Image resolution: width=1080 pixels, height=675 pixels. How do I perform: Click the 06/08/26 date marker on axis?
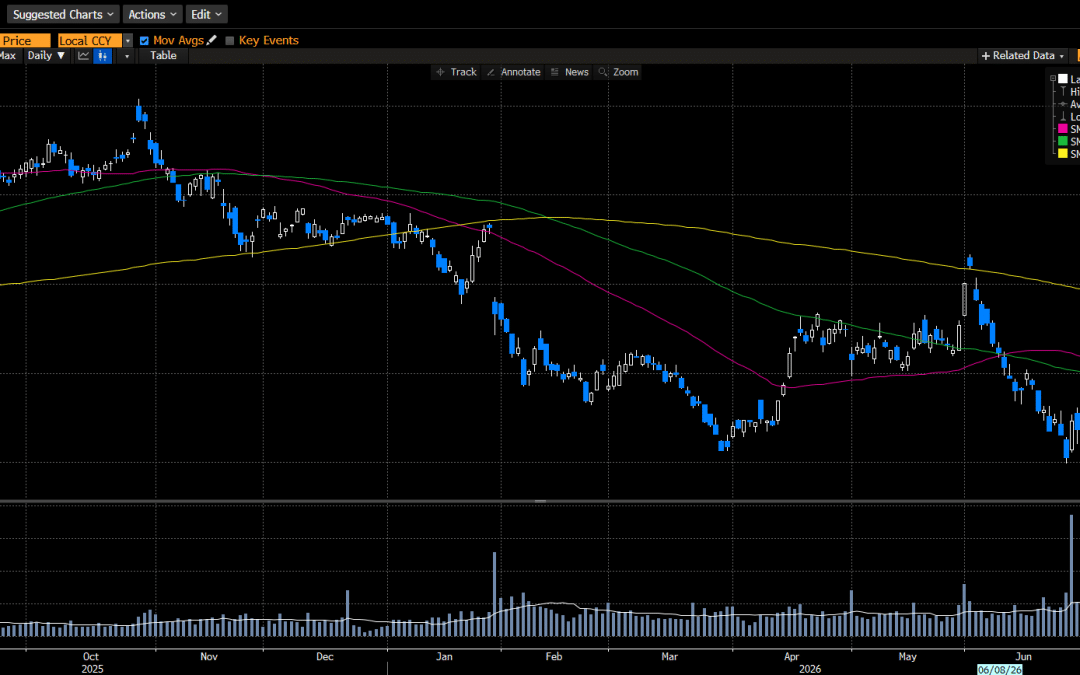click(999, 669)
